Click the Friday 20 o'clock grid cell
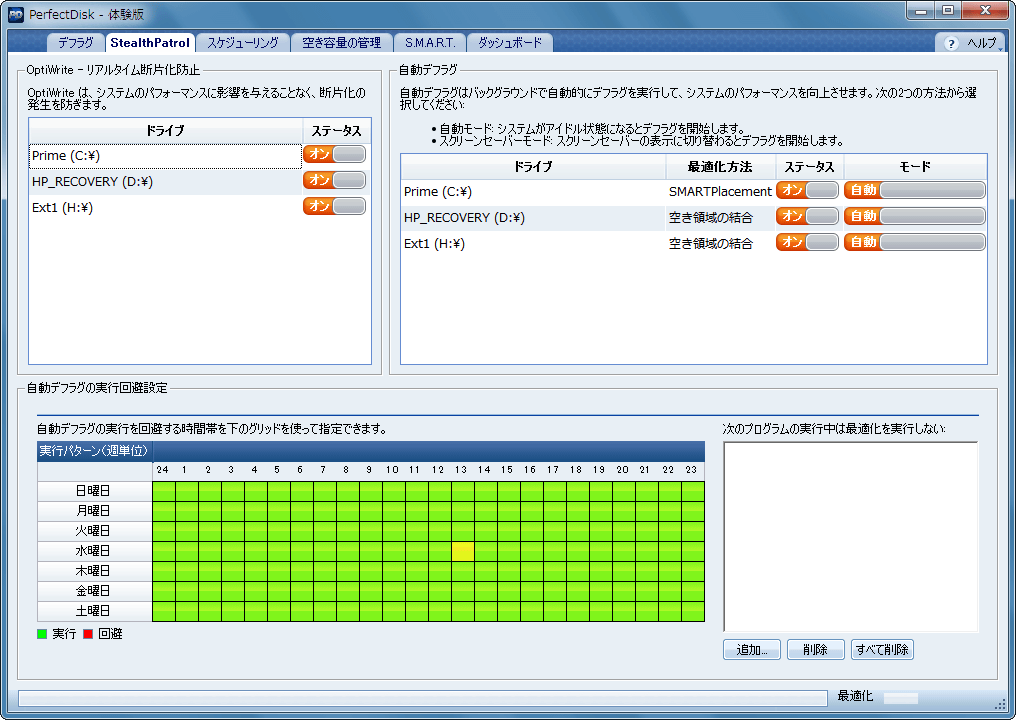 [x=624, y=591]
